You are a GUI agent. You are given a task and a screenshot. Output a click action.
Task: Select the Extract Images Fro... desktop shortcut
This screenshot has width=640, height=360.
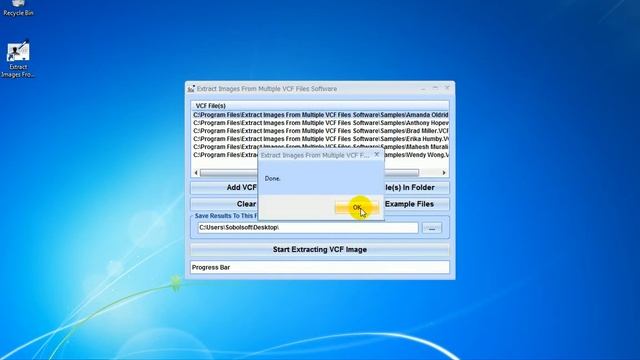click(x=18, y=60)
